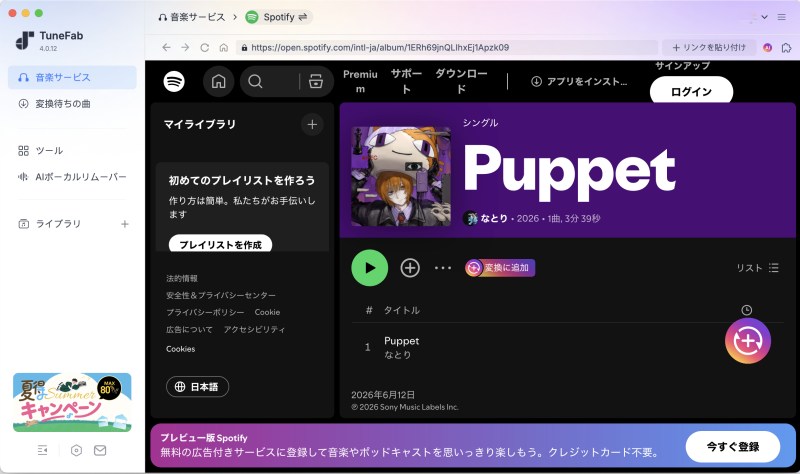
Task: Add new library with plus icon
Action: pos(124,224)
